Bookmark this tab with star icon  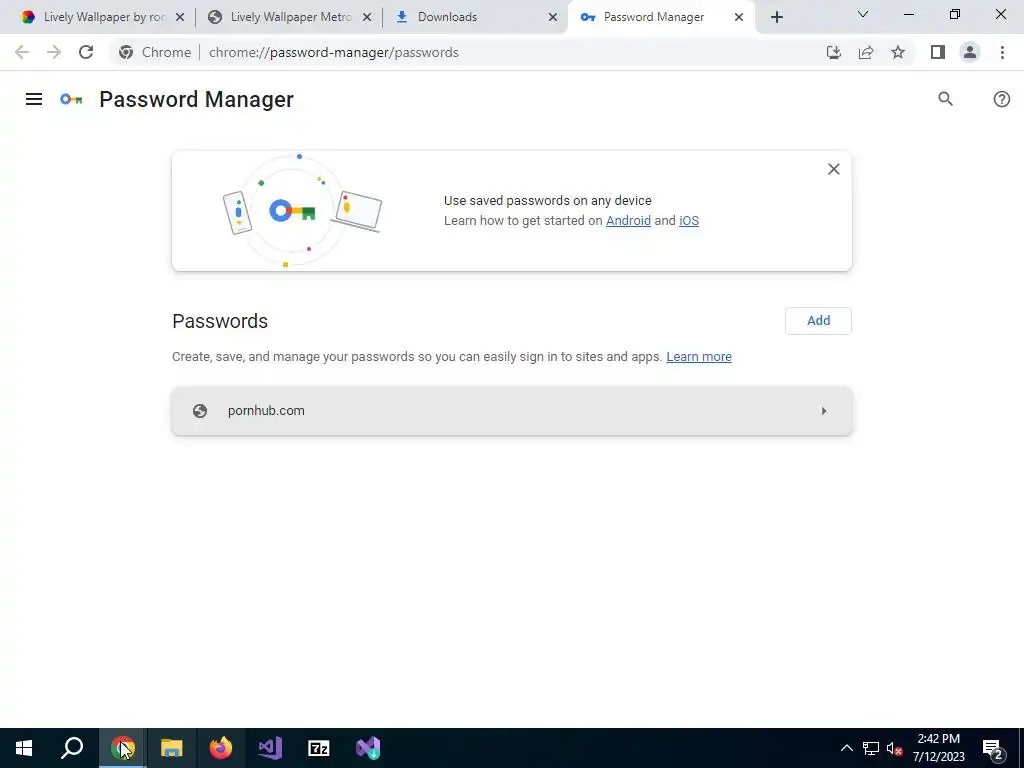pyautogui.click(x=898, y=52)
